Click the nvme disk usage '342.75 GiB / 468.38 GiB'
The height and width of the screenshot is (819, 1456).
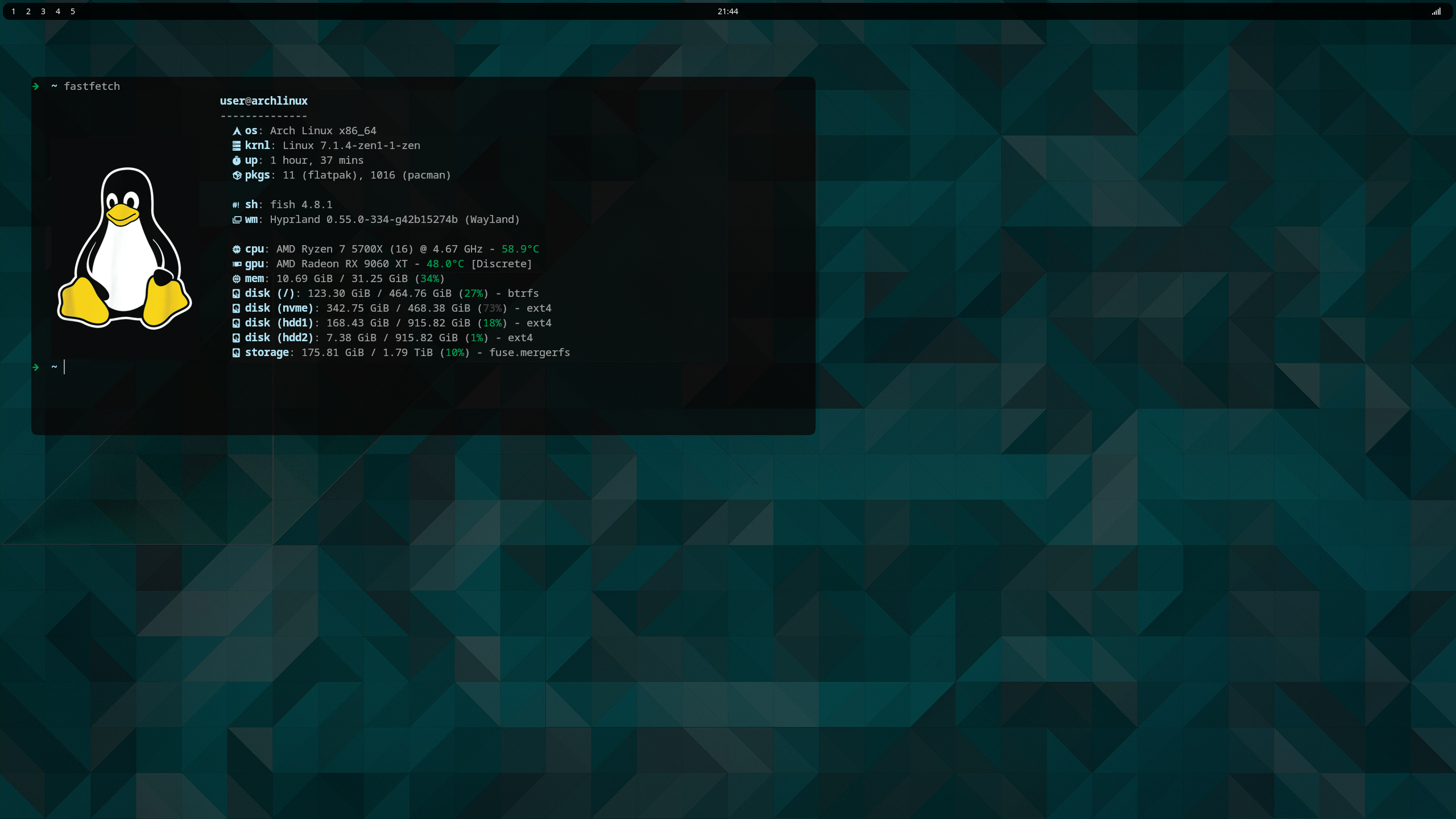click(398, 308)
